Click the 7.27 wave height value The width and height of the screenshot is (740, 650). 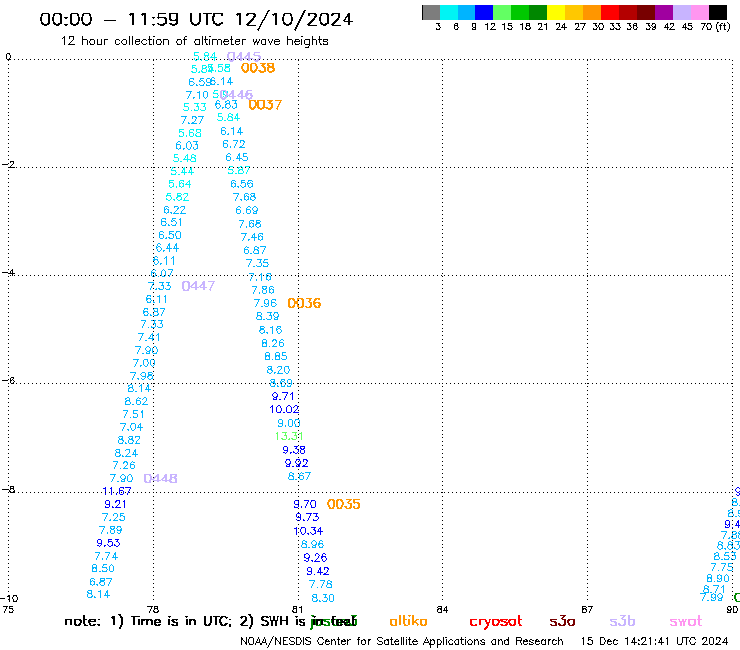(x=192, y=120)
